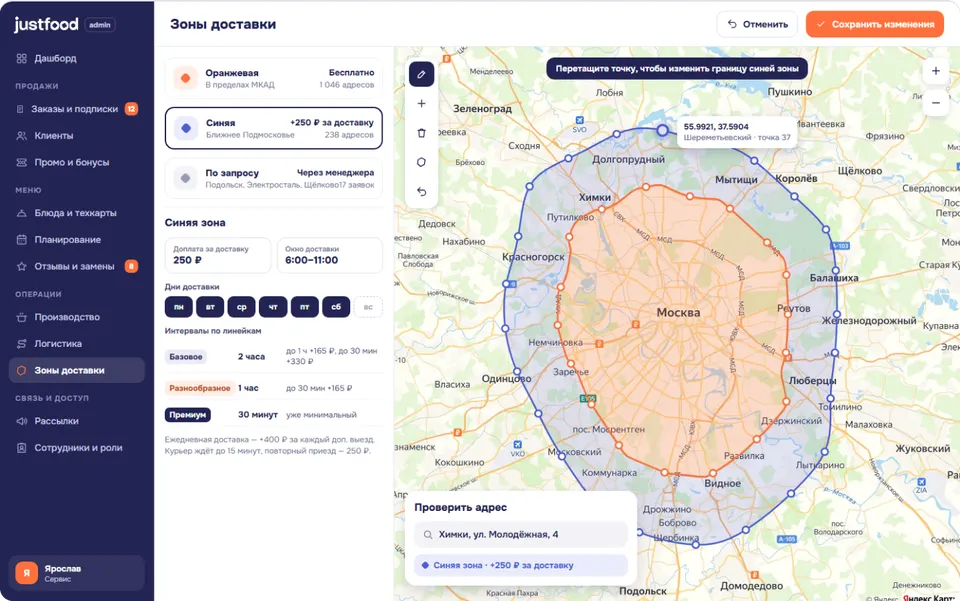Select the Оранжевая zone card

click(x=274, y=78)
